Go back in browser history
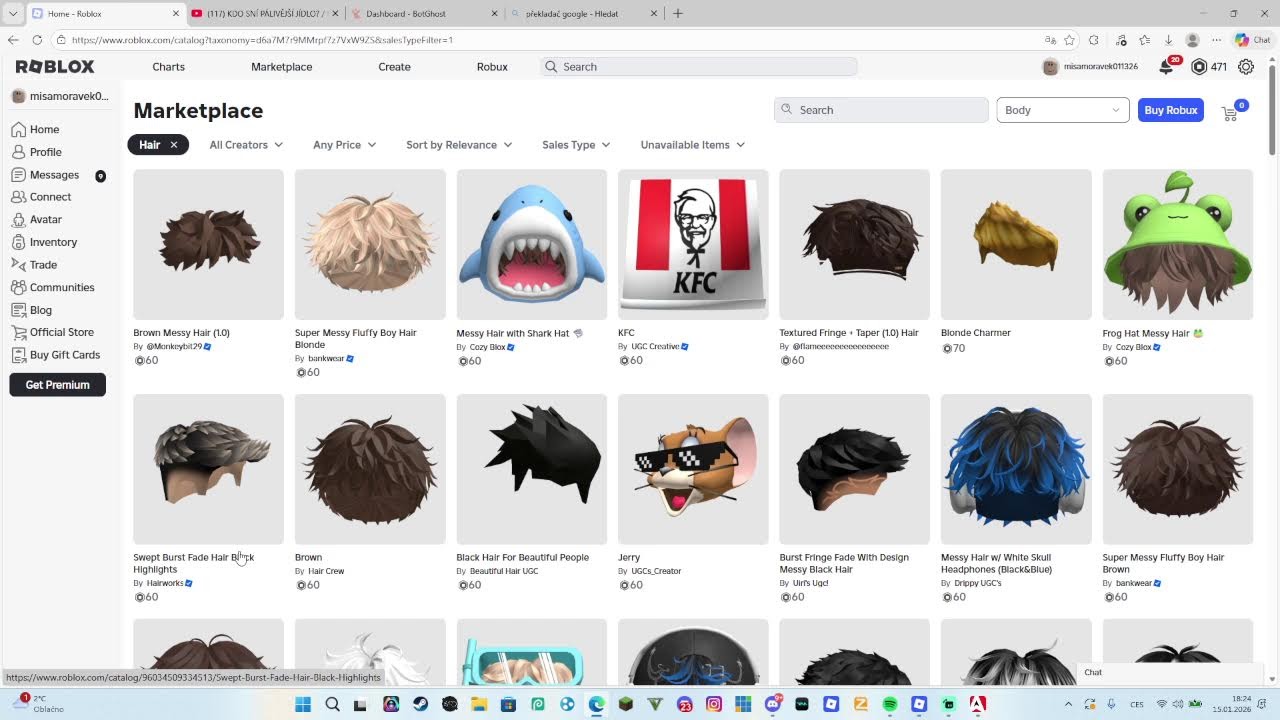1280x720 pixels. [13, 40]
